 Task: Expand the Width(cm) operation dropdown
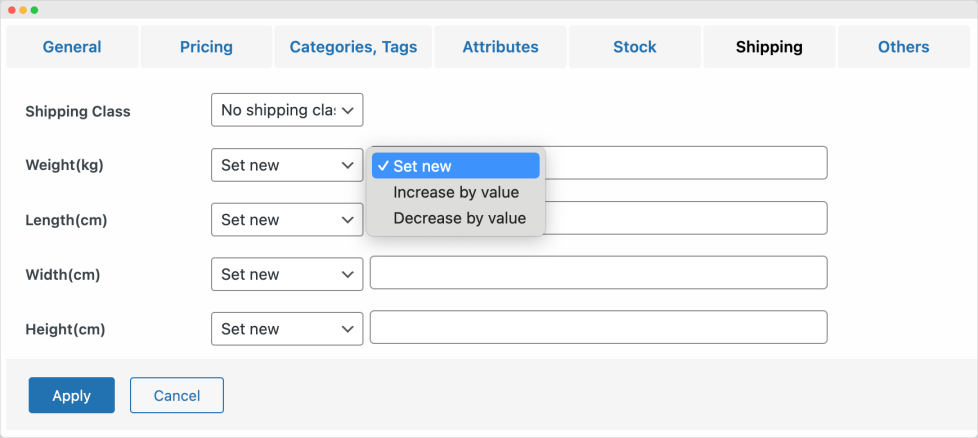click(287, 274)
